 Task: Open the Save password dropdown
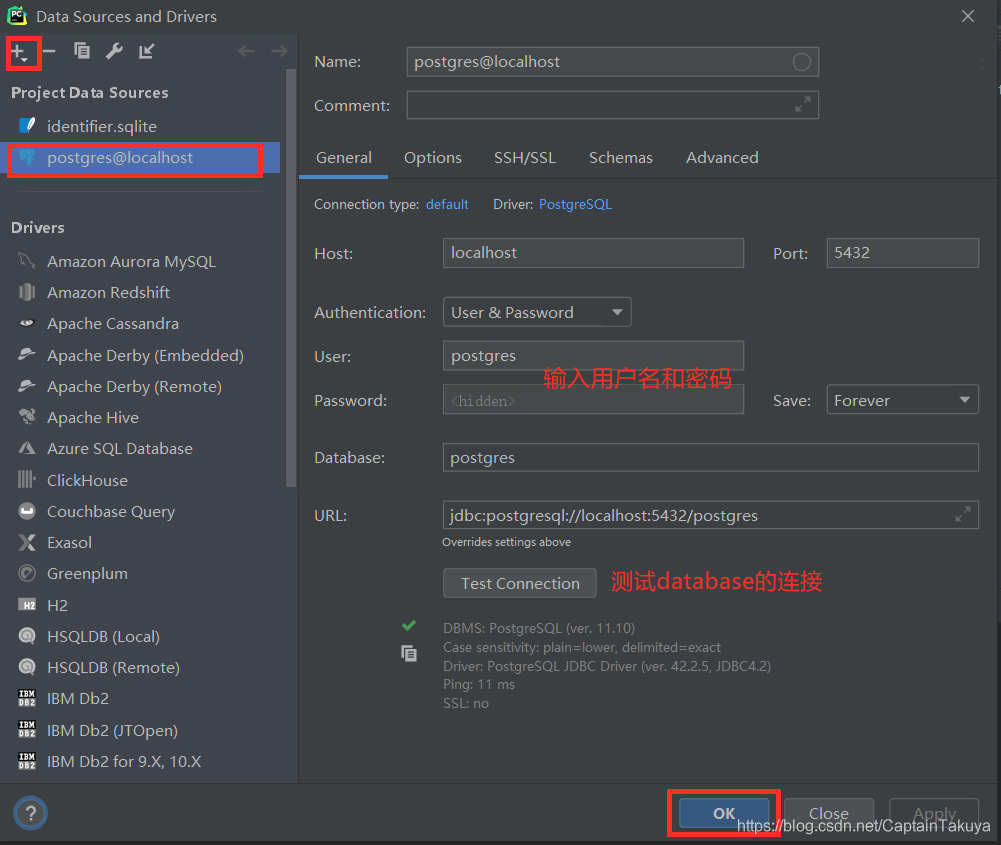click(x=902, y=400)
